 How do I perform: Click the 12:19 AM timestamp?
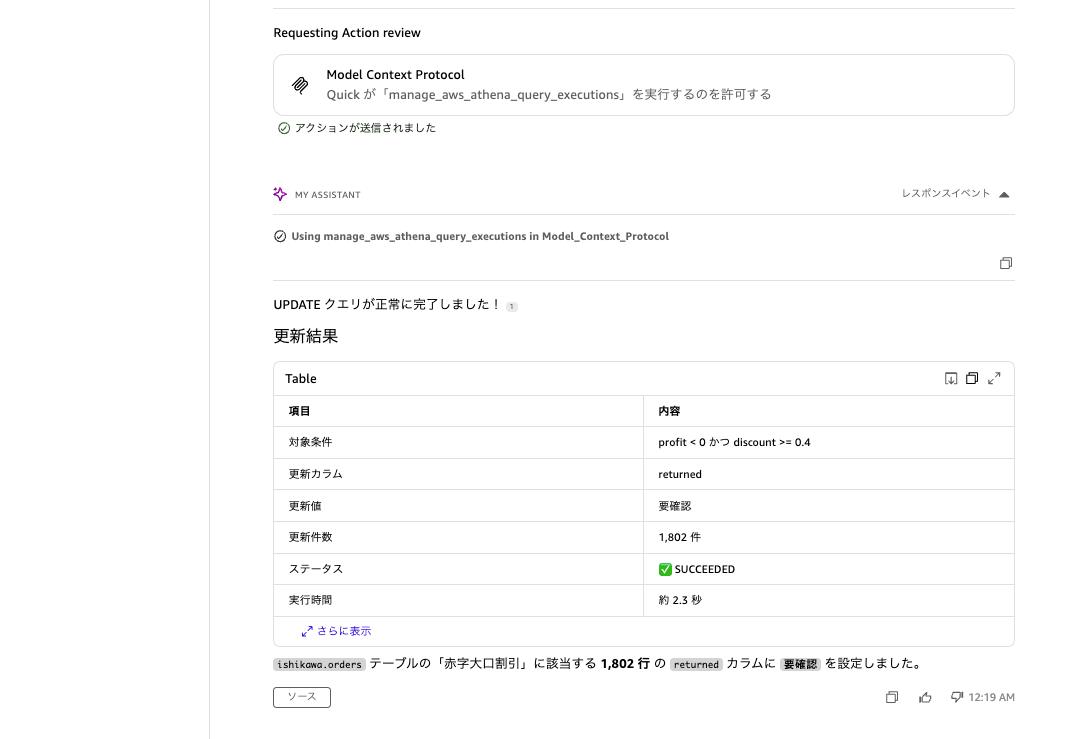(x=991, y=697)
